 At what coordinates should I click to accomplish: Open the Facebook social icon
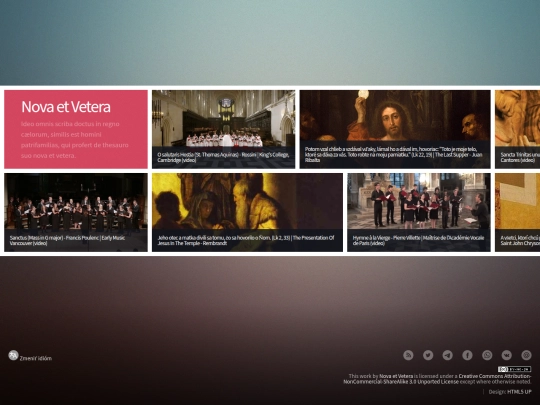click(x=467, y=355)
